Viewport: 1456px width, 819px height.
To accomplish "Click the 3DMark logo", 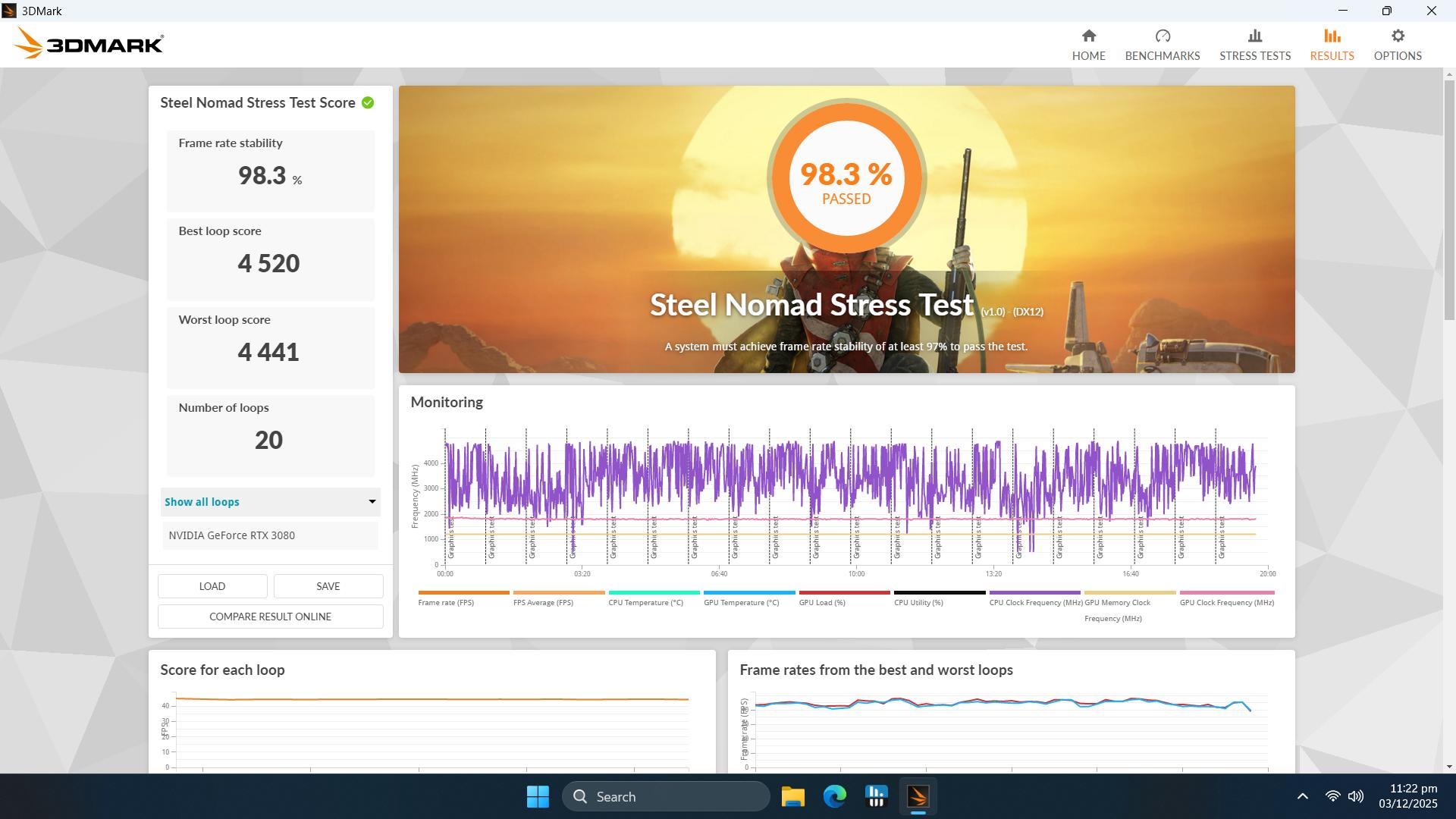I will 89,43.
